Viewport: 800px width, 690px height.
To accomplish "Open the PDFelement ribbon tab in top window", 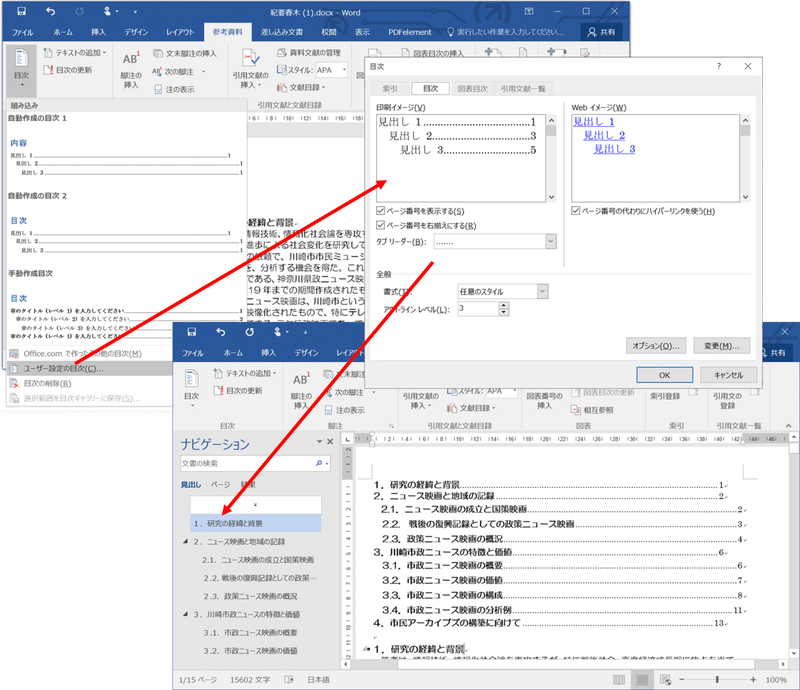I will click(x=409, y=32).
